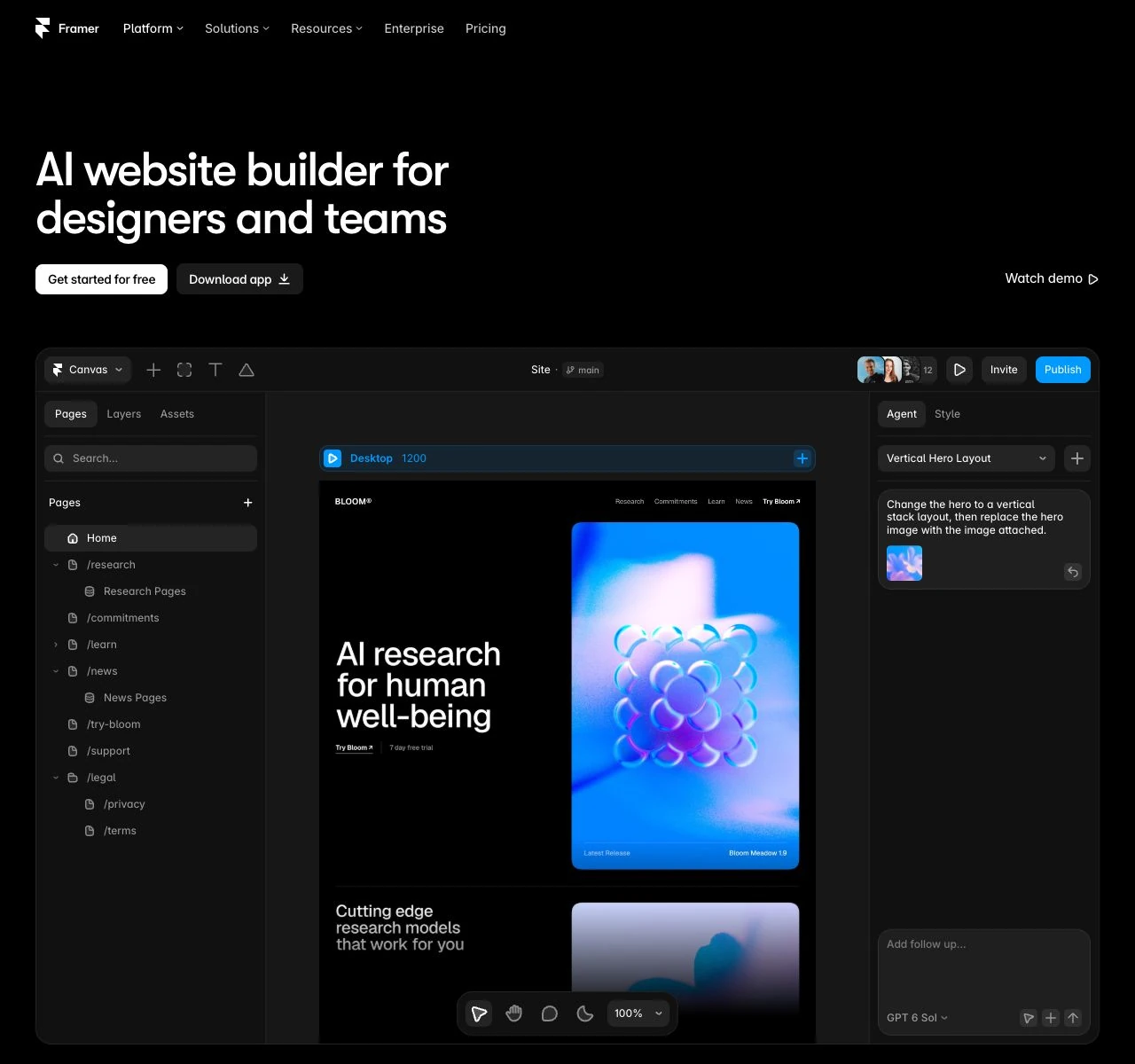
Task: Open the Solutions dropdown menu
Action: 237,28
